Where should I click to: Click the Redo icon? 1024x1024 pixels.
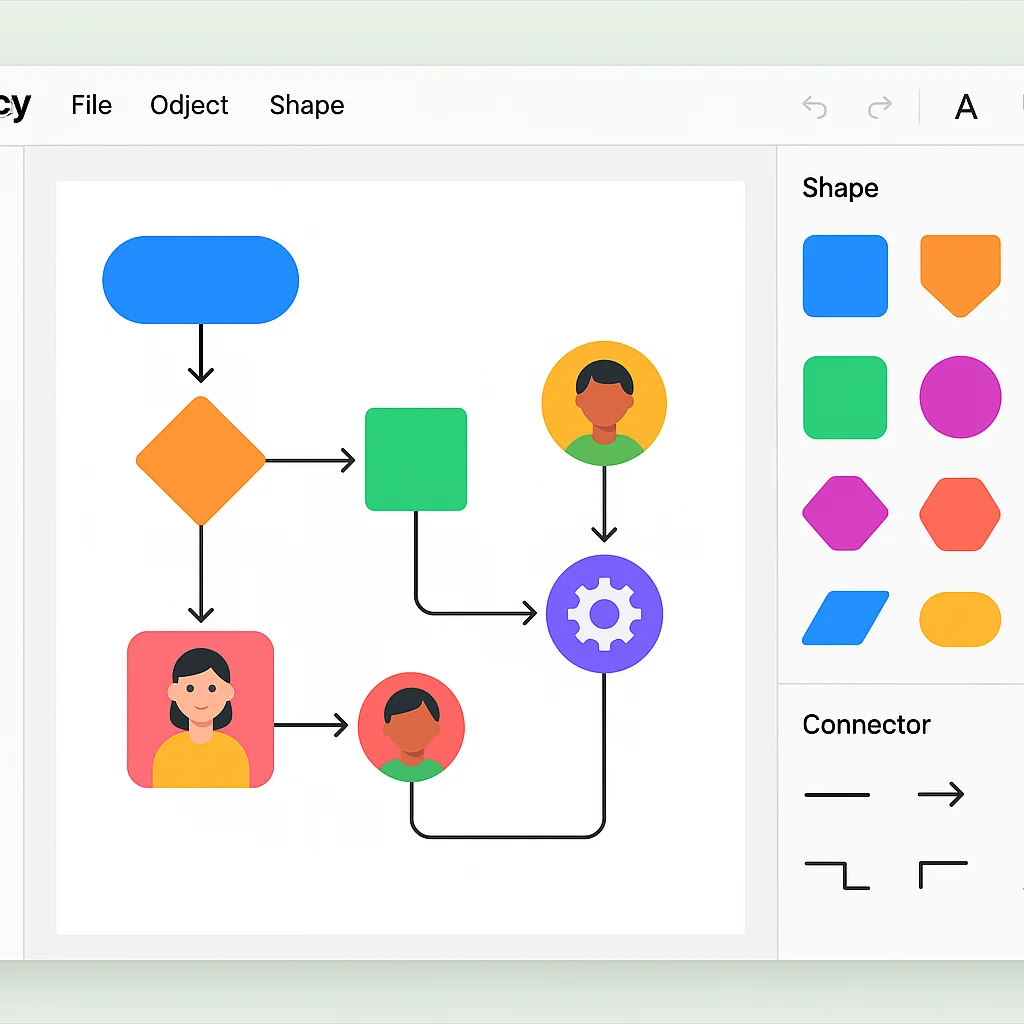[879, 107]
